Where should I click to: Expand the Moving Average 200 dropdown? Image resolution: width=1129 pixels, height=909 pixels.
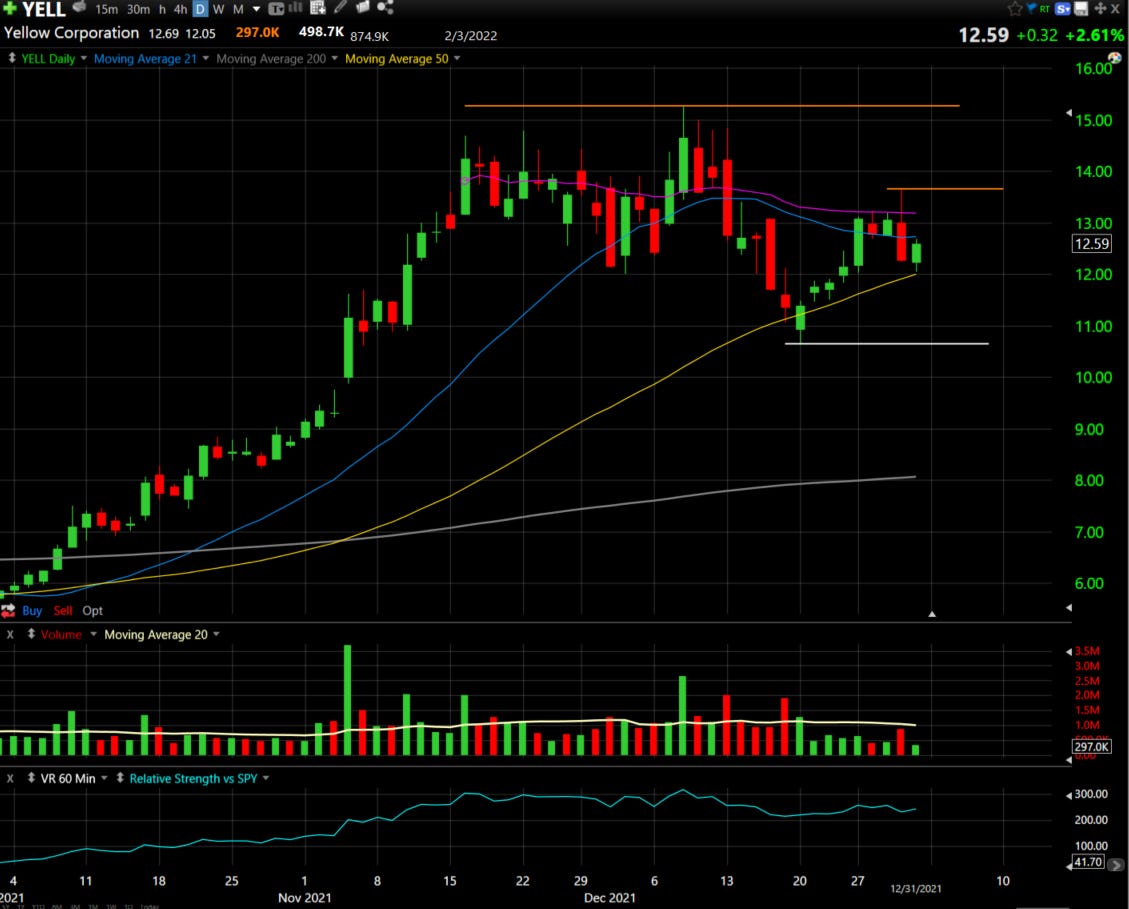335,58
